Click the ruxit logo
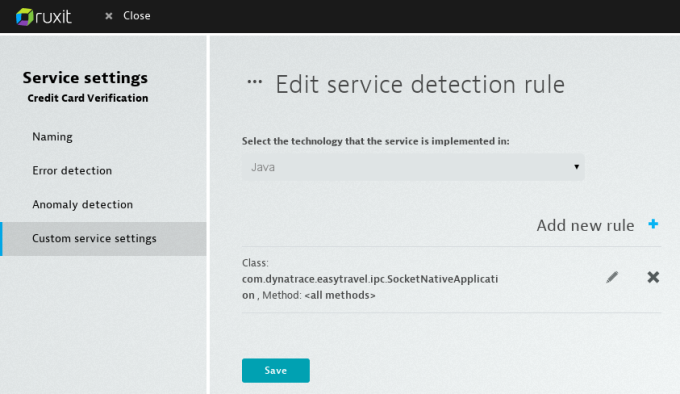Image resolution: width=680 pixels, height=394 pixels. point(43,16)
